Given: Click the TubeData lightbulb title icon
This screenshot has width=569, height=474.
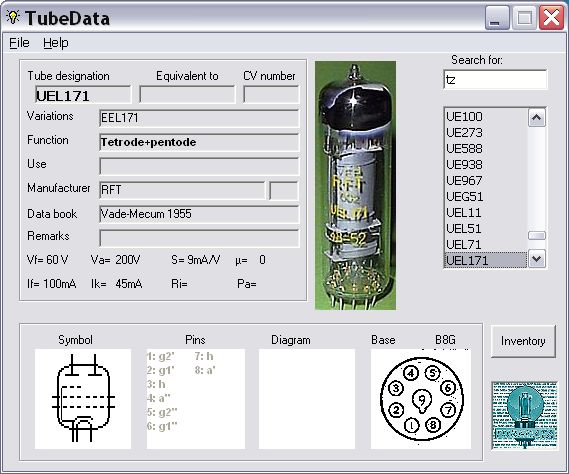Looking at the screenshot, I should [x=13, y=17].
